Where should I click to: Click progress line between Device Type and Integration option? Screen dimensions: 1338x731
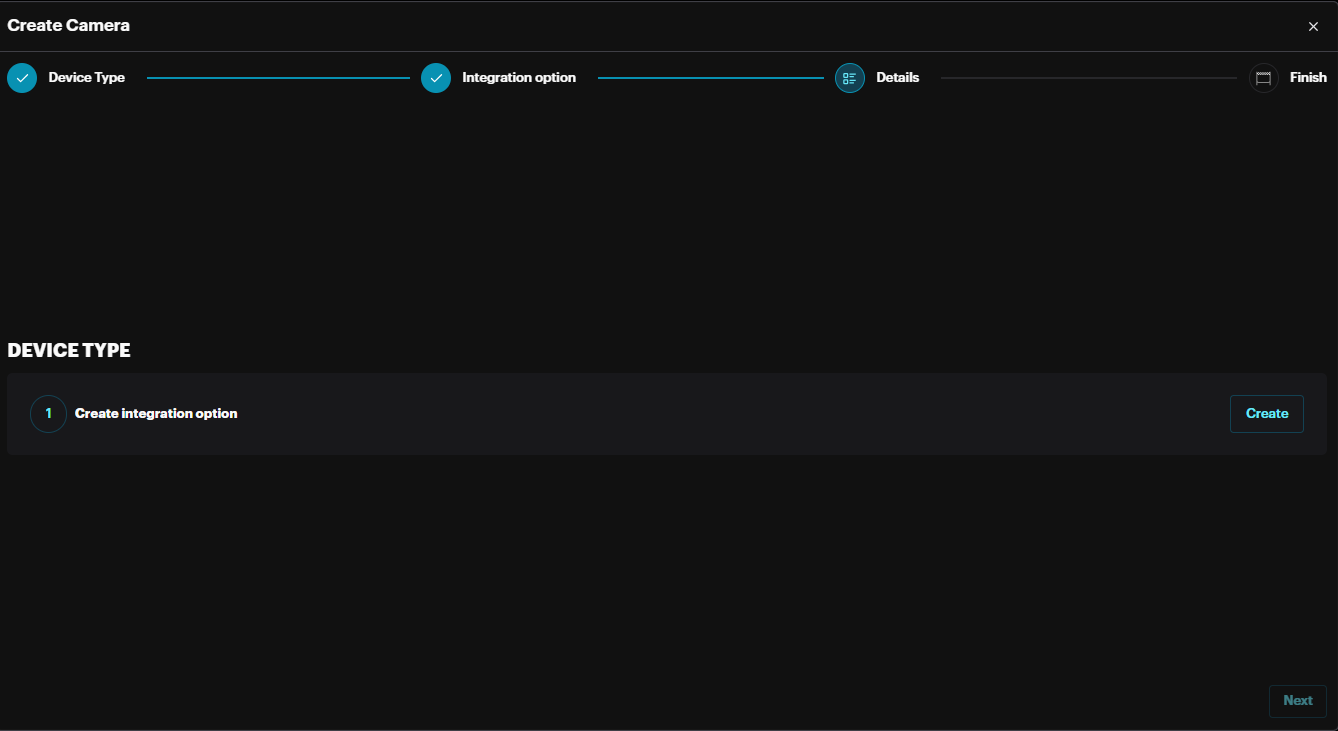point(278,78)
